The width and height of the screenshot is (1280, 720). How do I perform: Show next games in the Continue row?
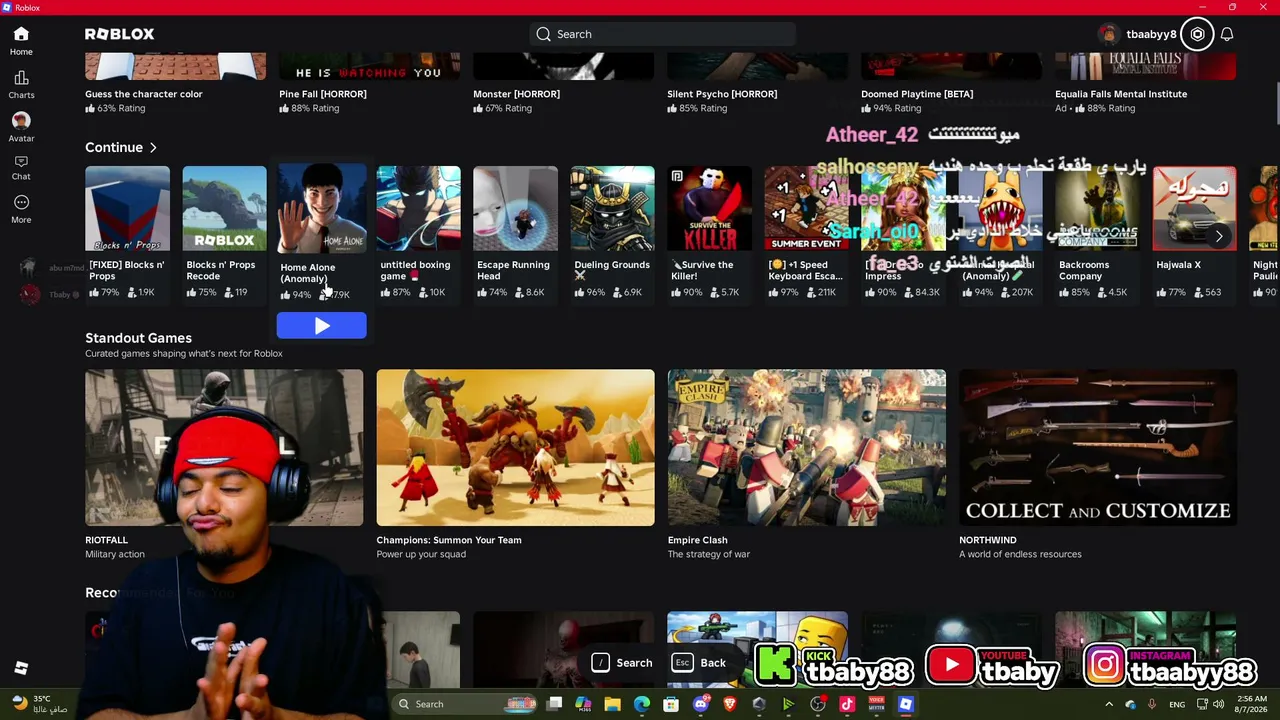[x=1219, y=236]
